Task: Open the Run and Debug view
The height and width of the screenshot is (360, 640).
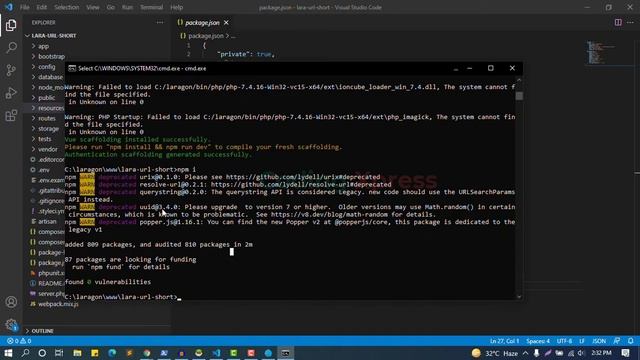Action: pos(11,93)
